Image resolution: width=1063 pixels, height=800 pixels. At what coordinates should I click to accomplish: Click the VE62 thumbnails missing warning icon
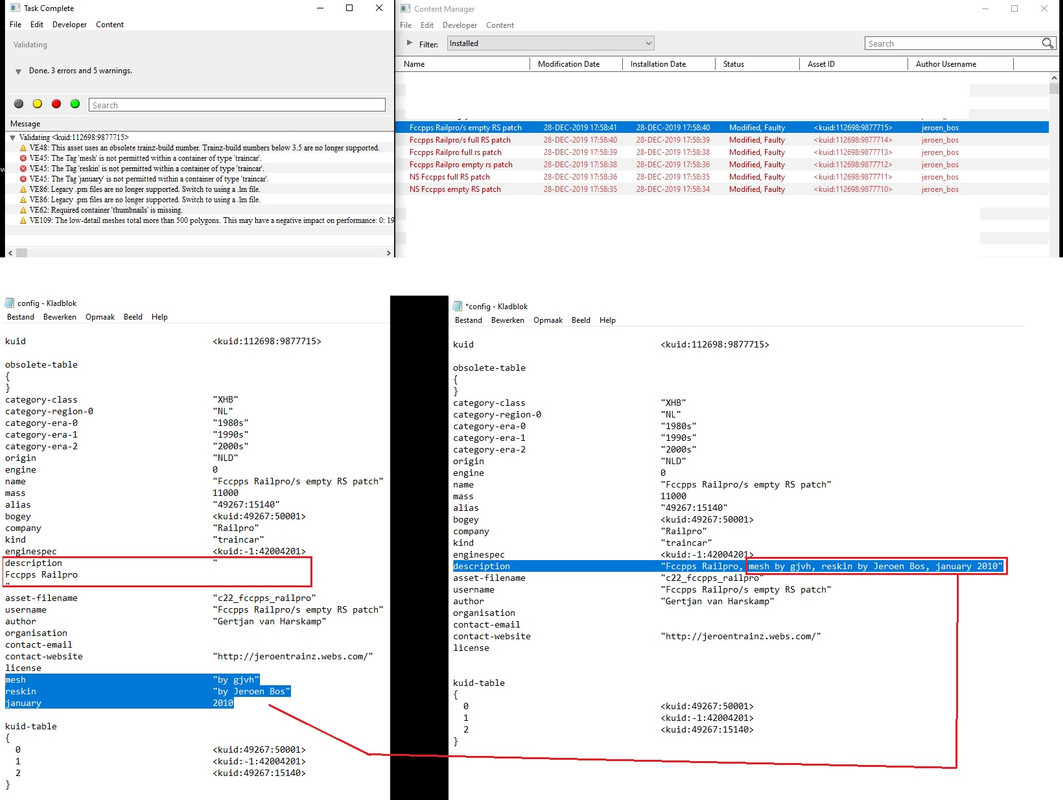[x=23, y=210]
